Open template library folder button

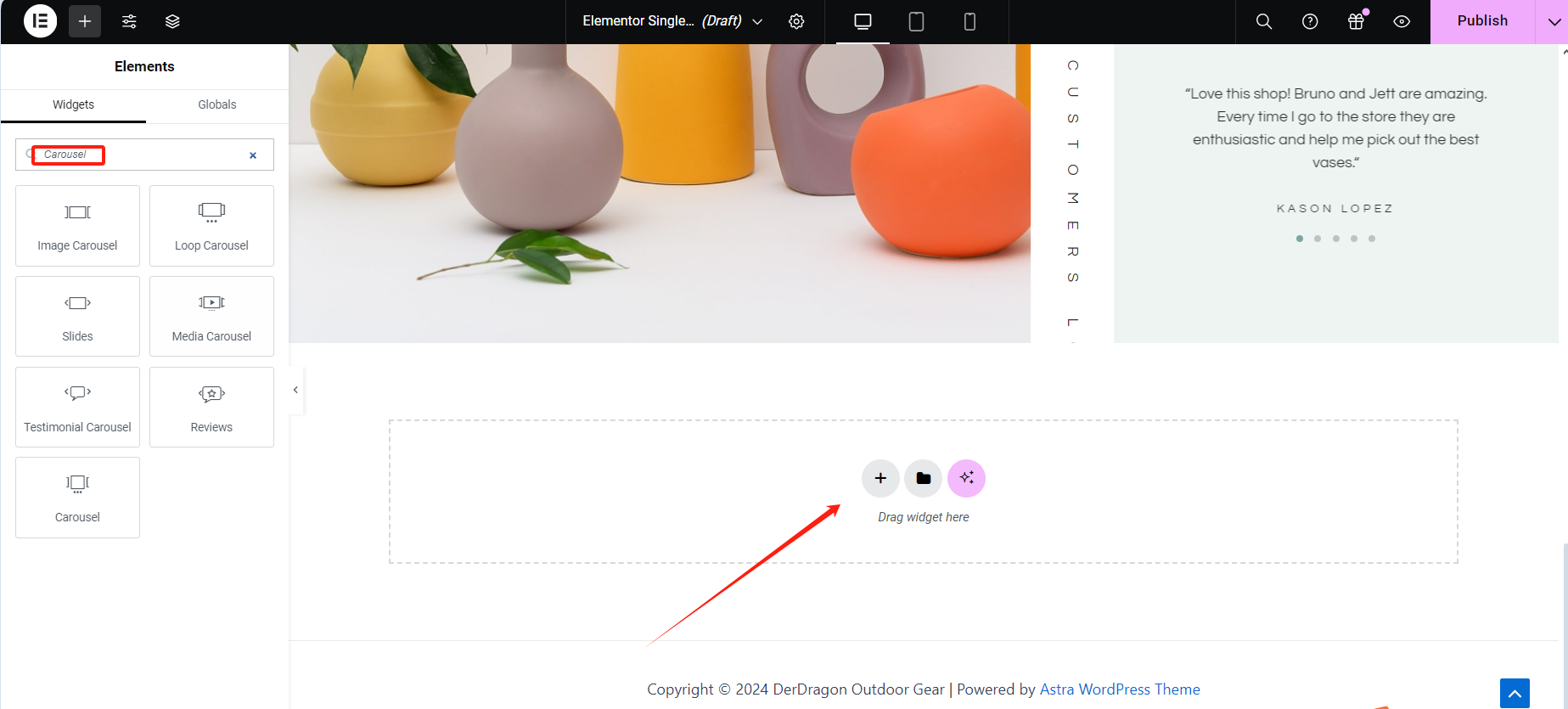pos(924,478)
